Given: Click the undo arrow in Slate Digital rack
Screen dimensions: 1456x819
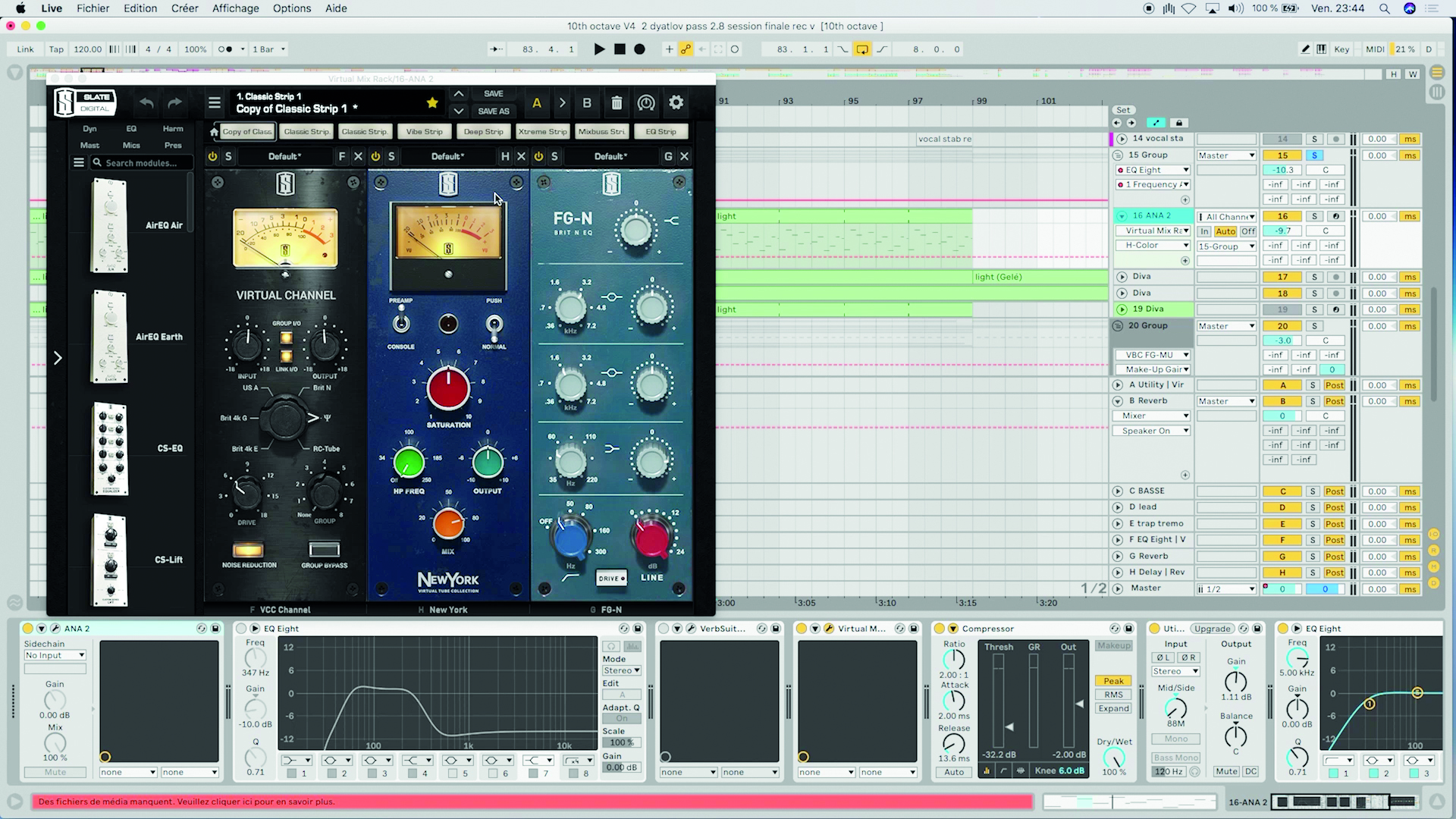Looking at the screenshot, I should click(146, 102).
